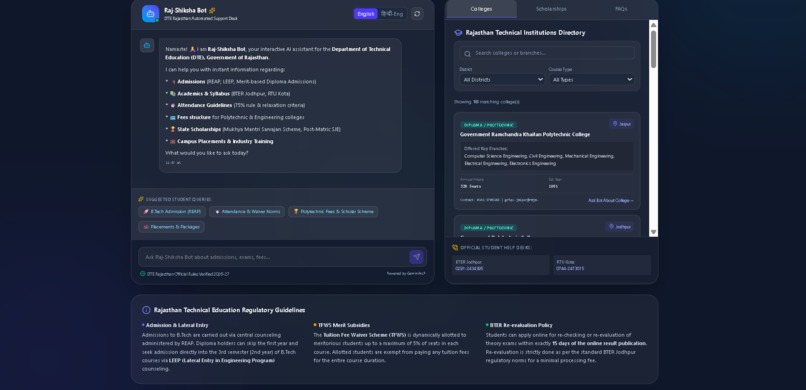Open the FAQs tab

point(621,9)
